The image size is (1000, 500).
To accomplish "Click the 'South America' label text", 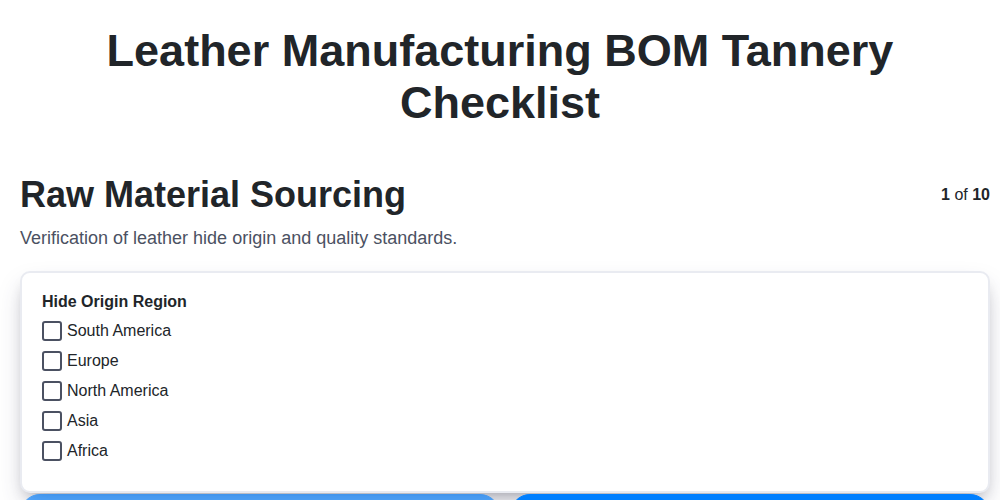I will (x=119, y=331).
